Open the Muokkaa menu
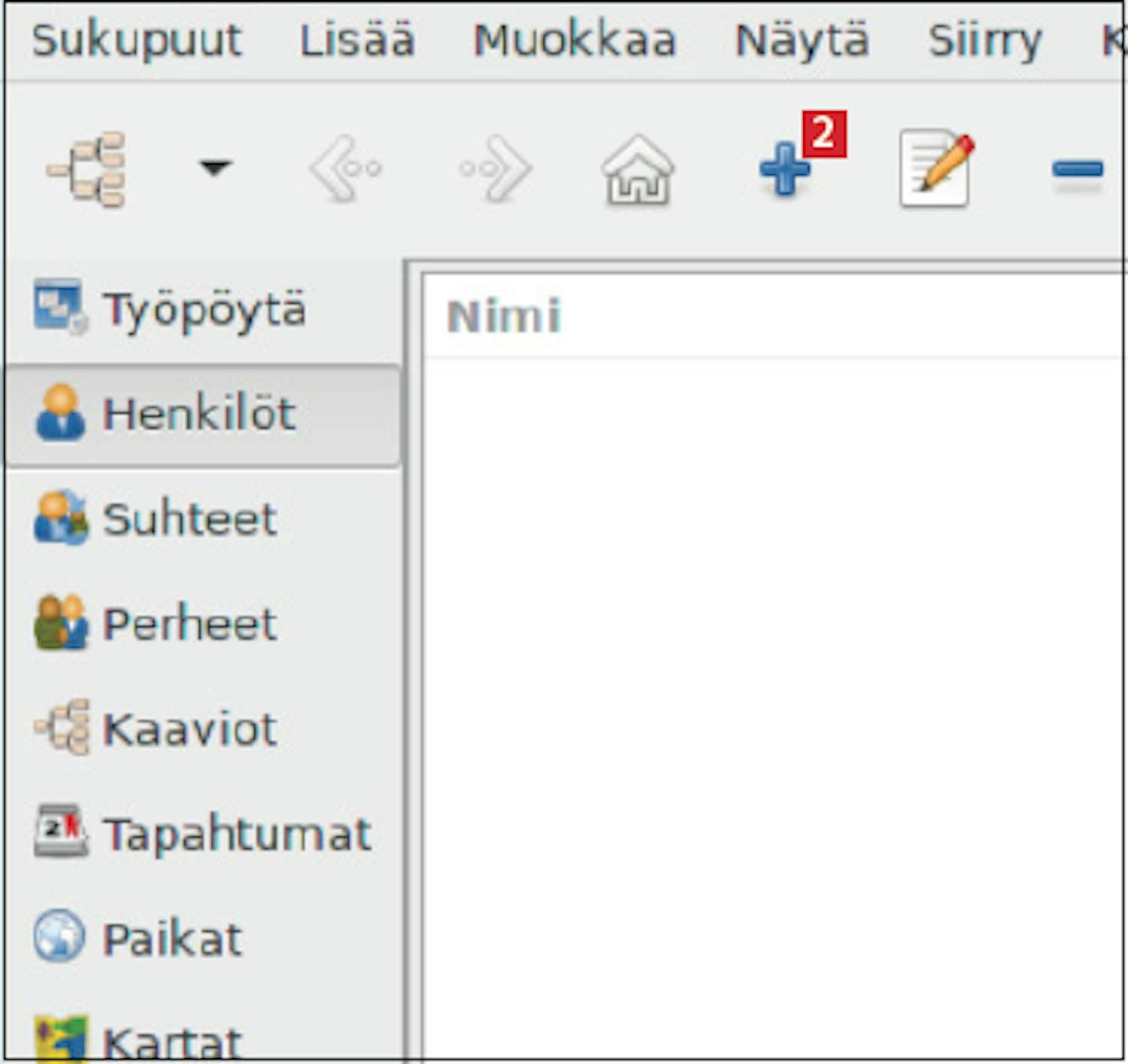1128x1064 pixels. click(575, 40)
